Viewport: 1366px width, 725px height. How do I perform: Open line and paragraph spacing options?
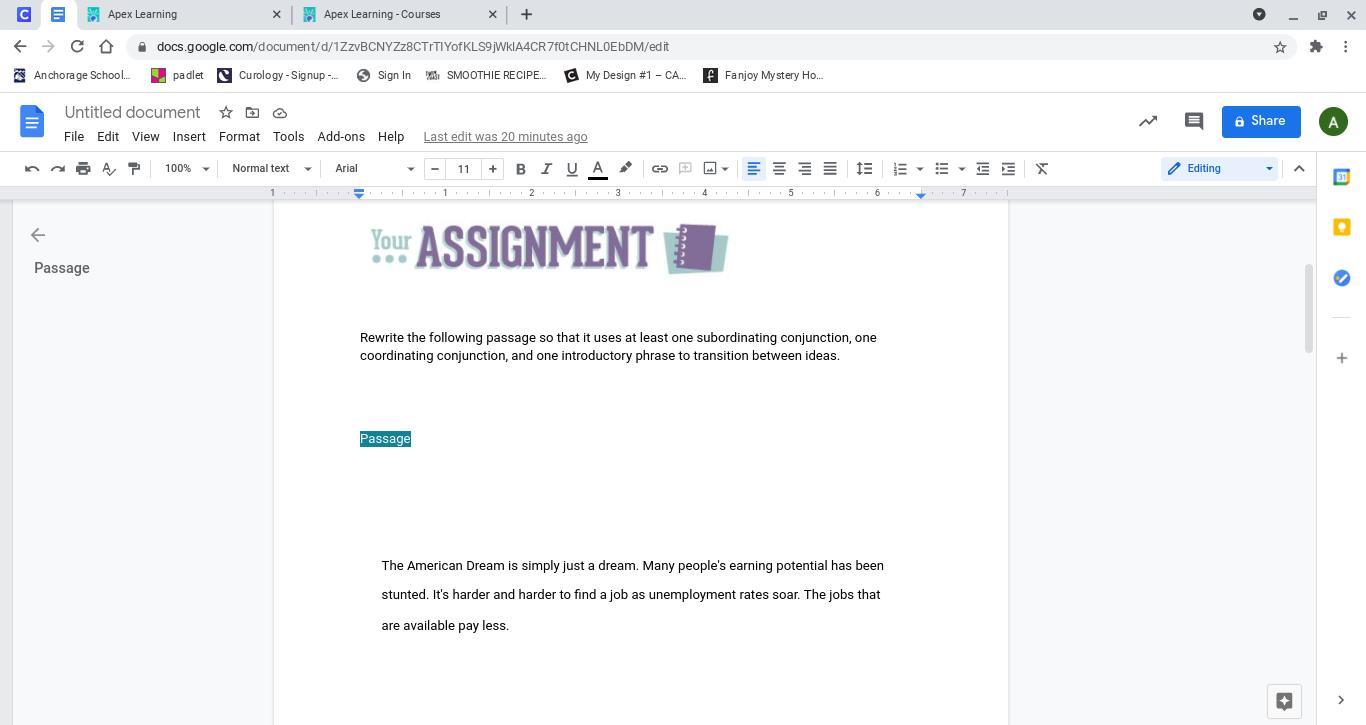point(864,169)
